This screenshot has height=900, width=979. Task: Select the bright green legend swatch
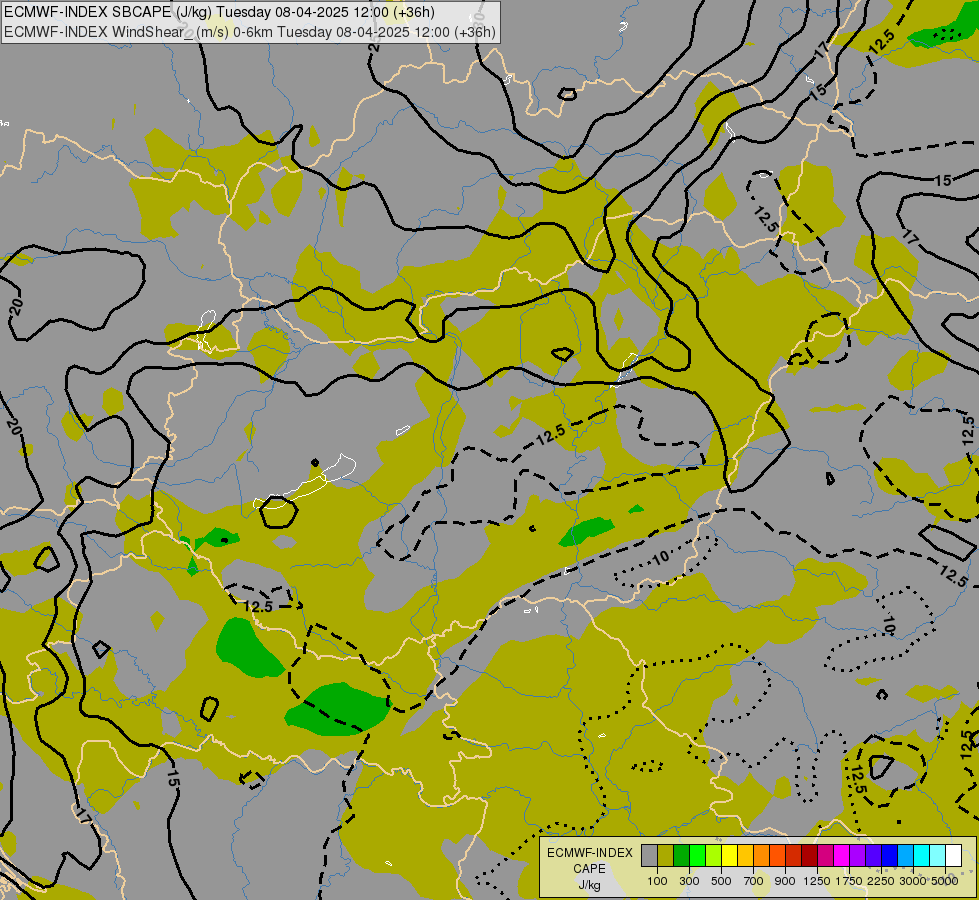pyautogui.click(x=697, y=856)
